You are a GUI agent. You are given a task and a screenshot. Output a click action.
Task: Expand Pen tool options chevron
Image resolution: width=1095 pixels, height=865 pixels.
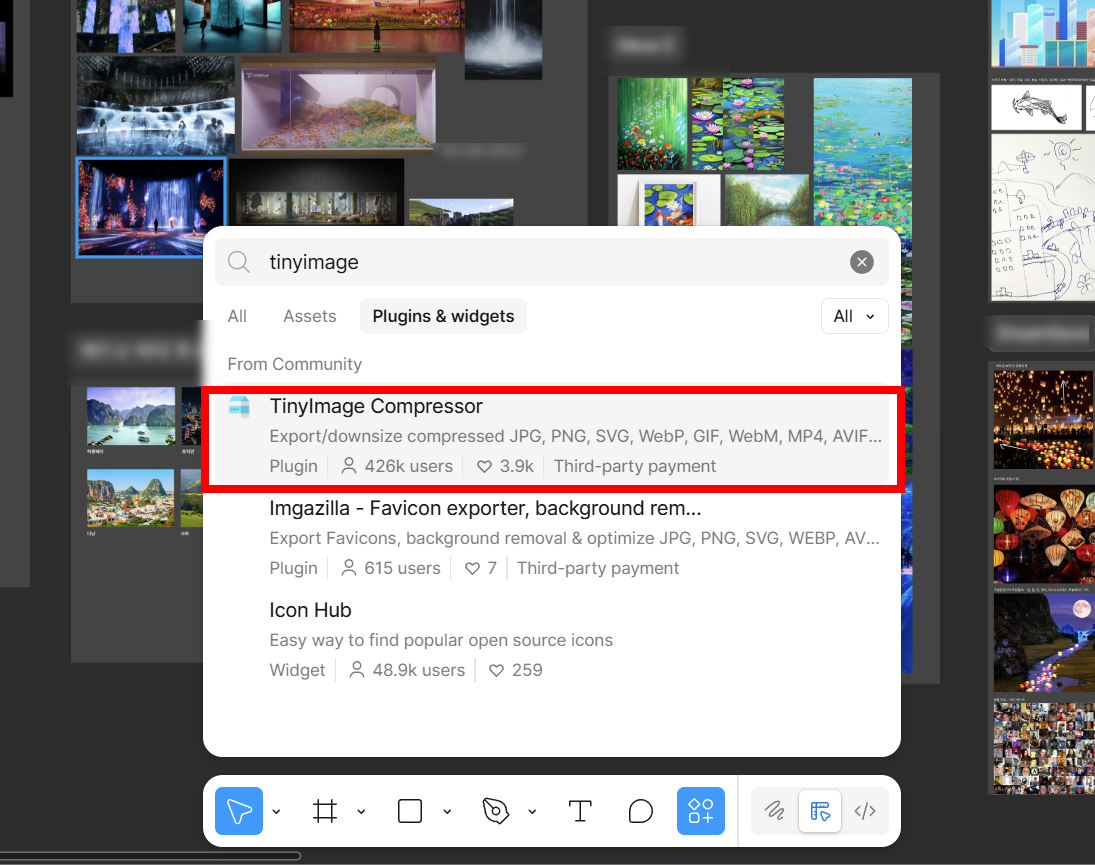(x=532, y=811)
